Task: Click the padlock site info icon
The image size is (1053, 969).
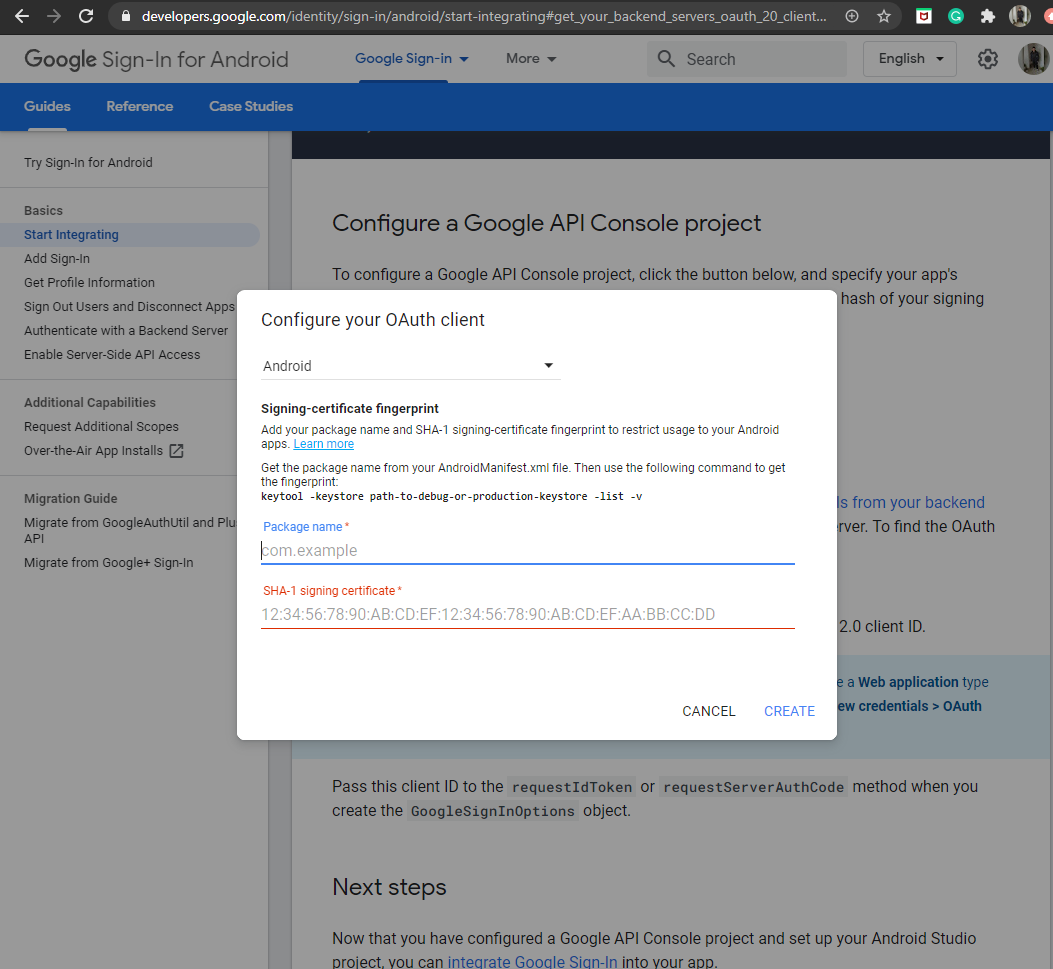Action: click(126, 15)
